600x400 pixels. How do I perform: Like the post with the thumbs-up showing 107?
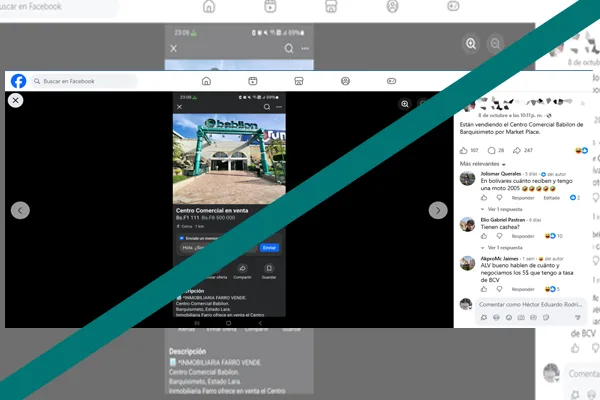pyautogui.click(x=463, y=150)
